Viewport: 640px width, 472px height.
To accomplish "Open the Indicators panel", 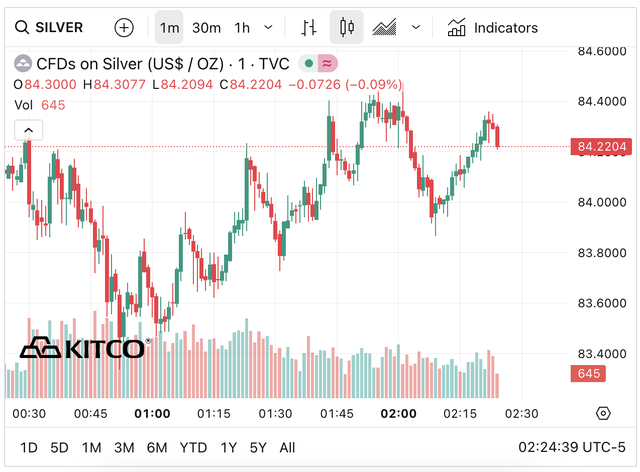I will [x=493, y=28].
